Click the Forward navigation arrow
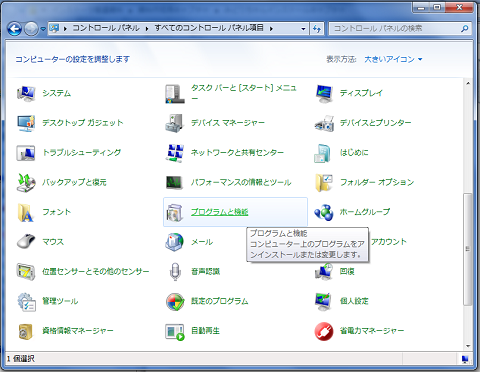This screenshot has width=480, height=372. 32,29
